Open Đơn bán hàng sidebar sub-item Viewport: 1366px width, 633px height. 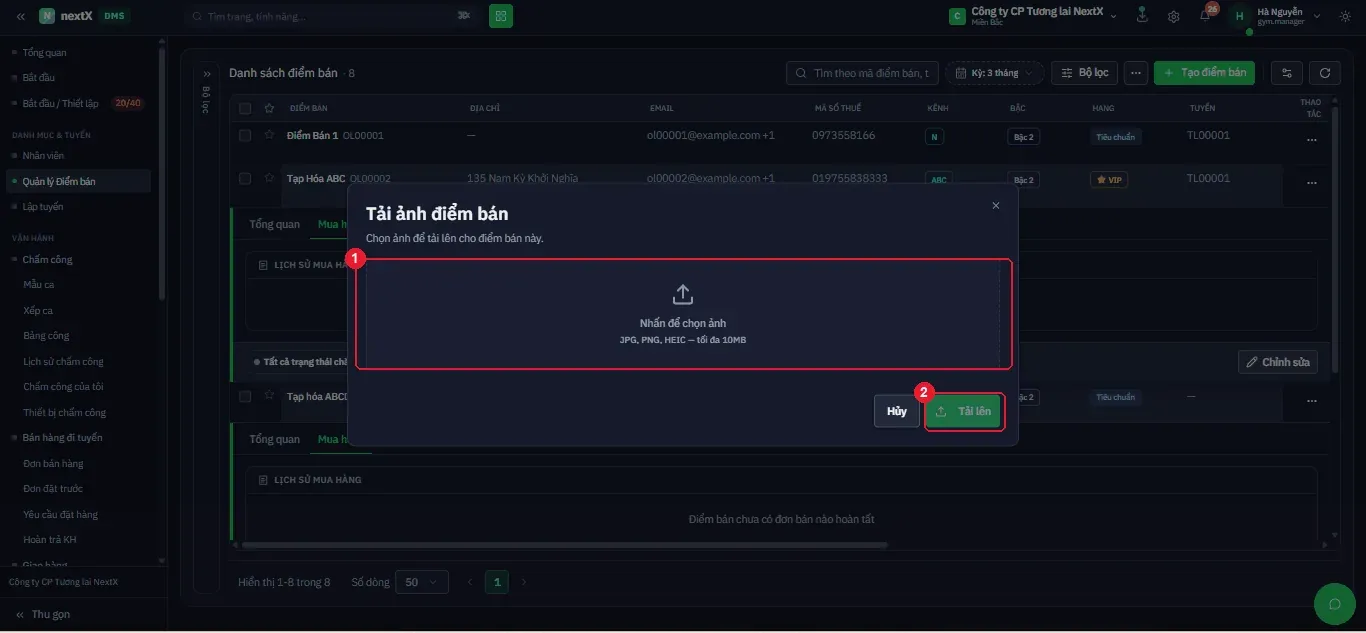coord(53,463)
